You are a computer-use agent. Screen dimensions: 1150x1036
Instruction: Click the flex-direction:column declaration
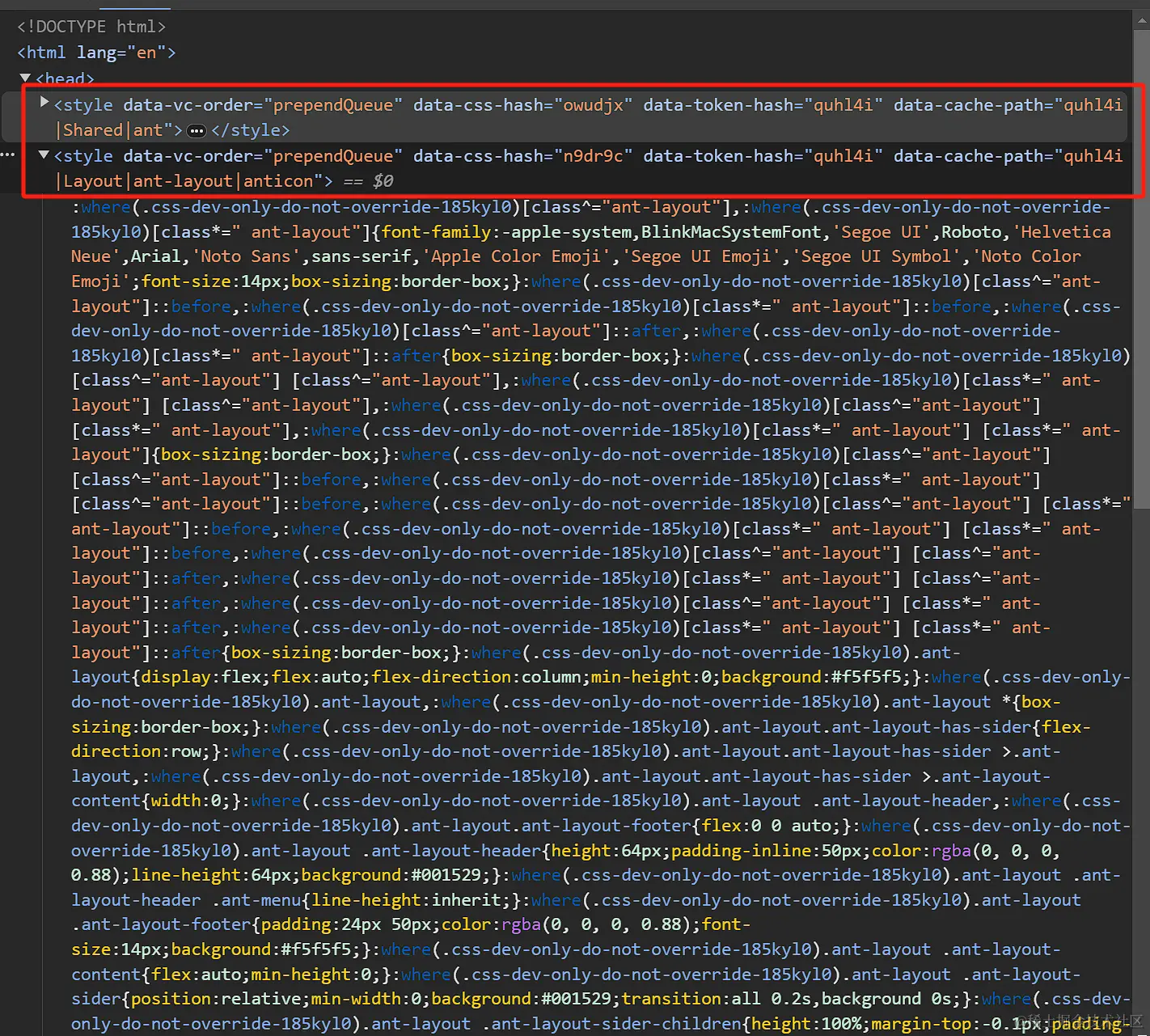tap(477, 677)
